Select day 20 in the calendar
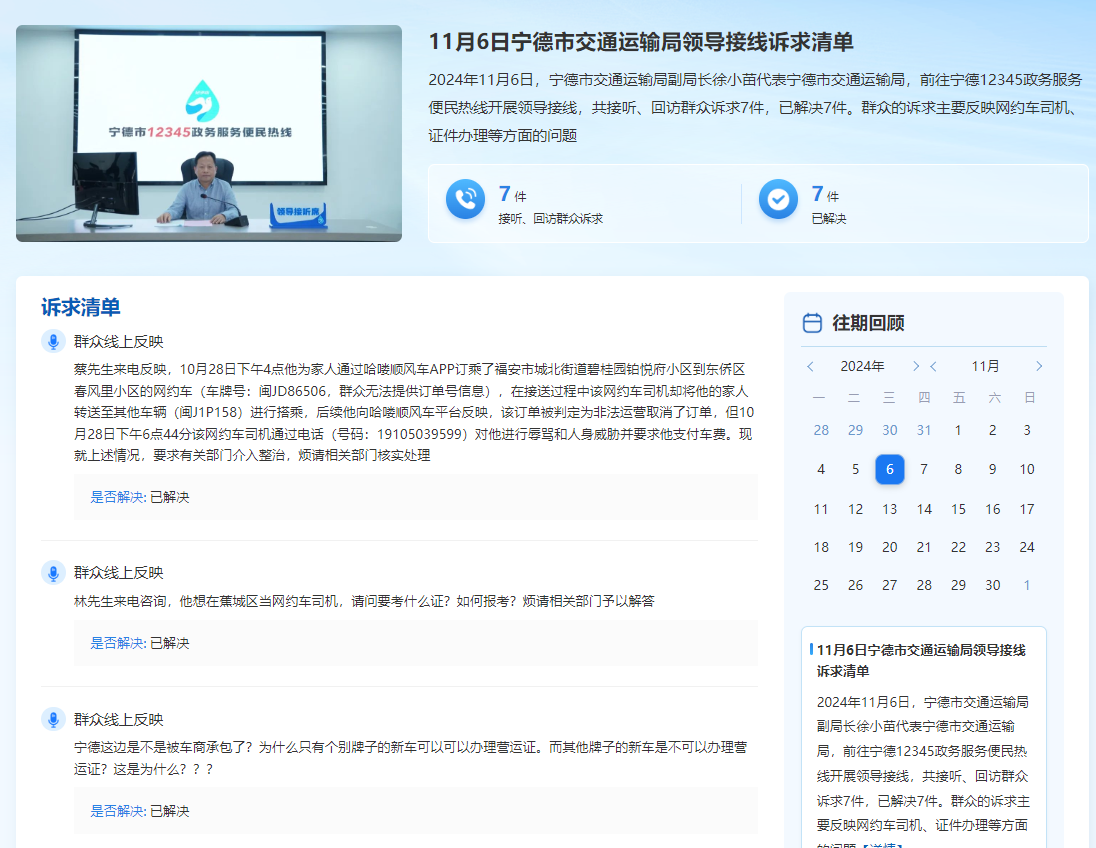 coord(890,547)
